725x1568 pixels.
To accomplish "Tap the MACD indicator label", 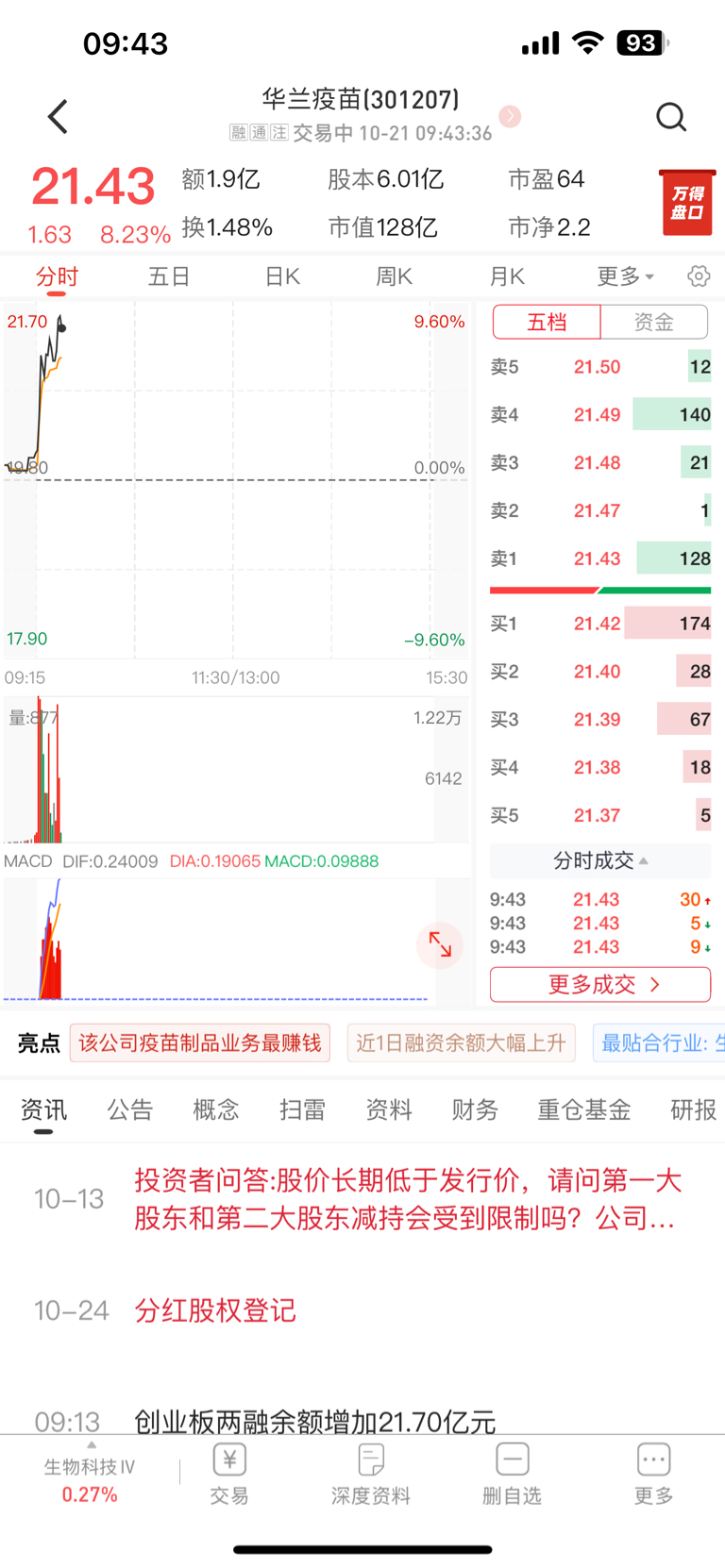I will pos(28,861).
